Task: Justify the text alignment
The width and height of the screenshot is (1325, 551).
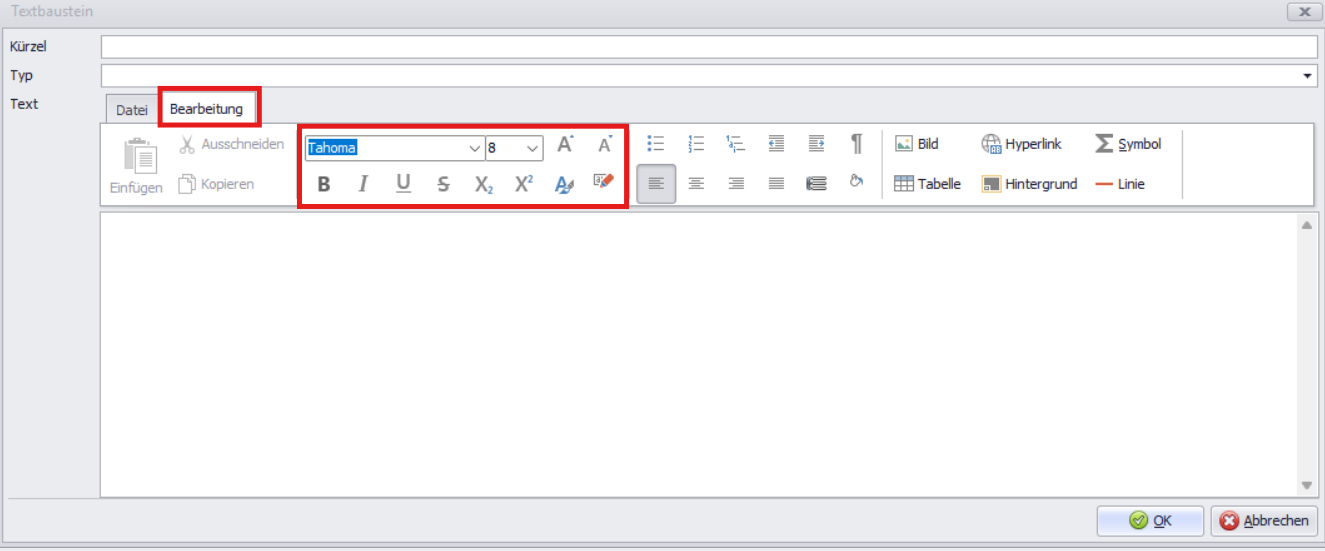Action: [776, 184]
